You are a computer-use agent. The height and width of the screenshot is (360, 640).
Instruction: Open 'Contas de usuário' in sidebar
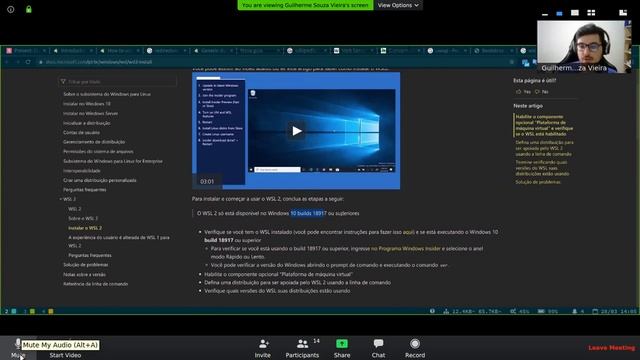(x=81, y=133)
